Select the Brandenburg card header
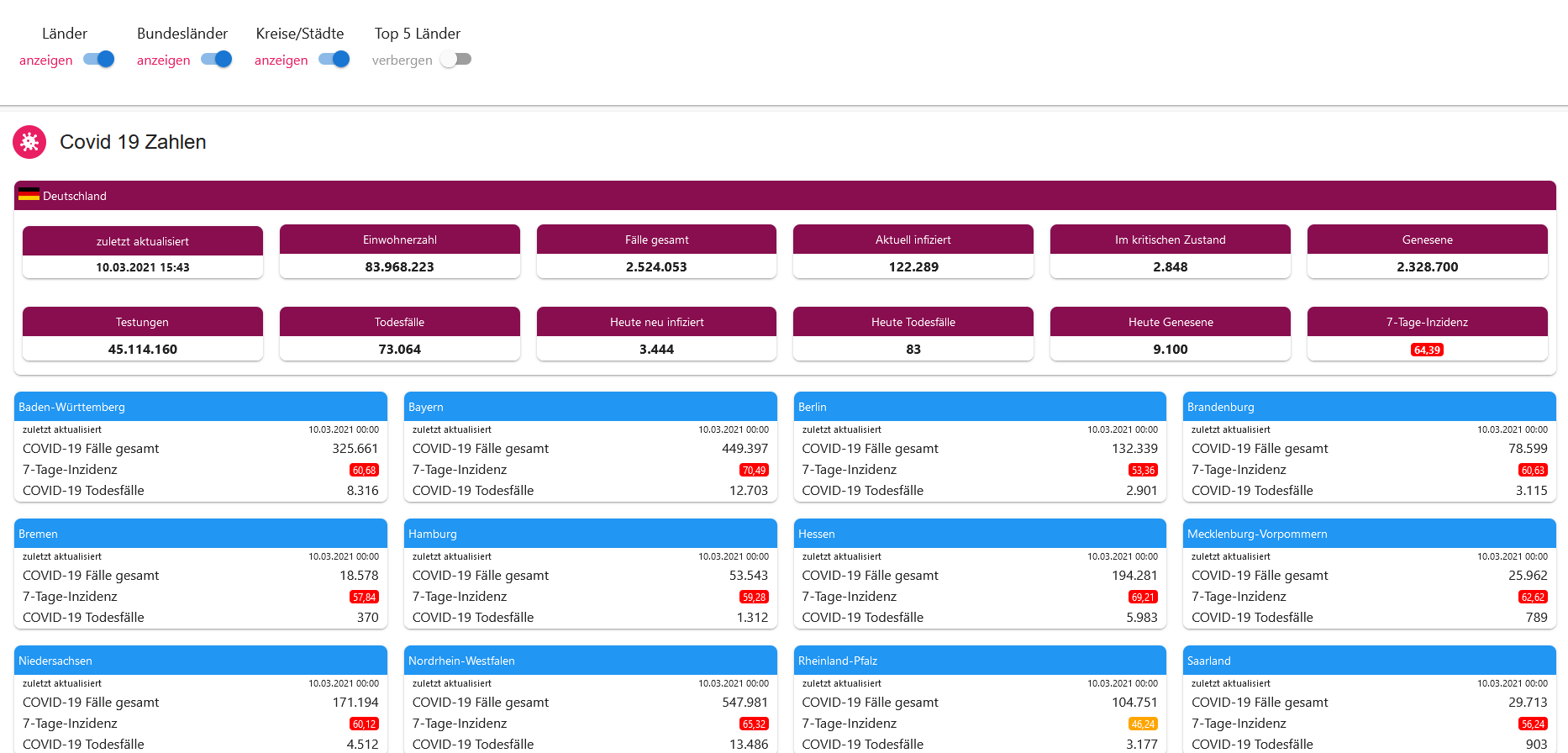 pyautogui.click(x=1370, y=407)
